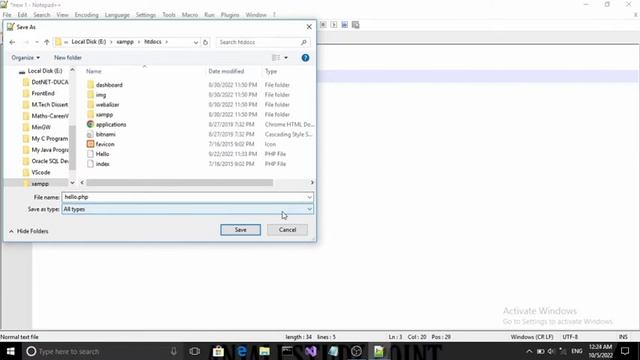Click the horizontal scrollbar of the file list
The width and height of the screenshot is (640, 360).
(x=180, y=182)
